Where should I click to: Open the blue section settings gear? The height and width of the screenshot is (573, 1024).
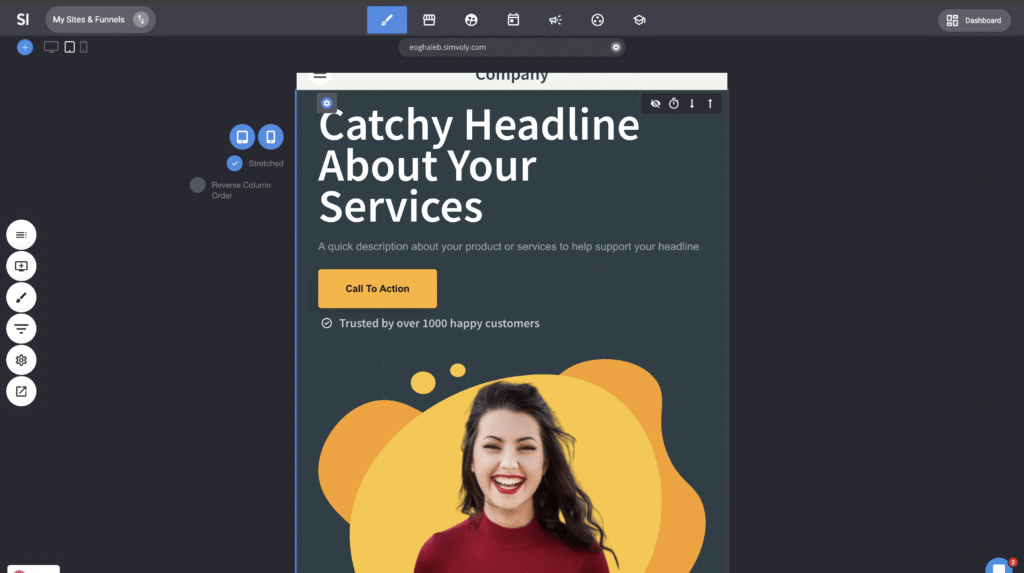327,103
